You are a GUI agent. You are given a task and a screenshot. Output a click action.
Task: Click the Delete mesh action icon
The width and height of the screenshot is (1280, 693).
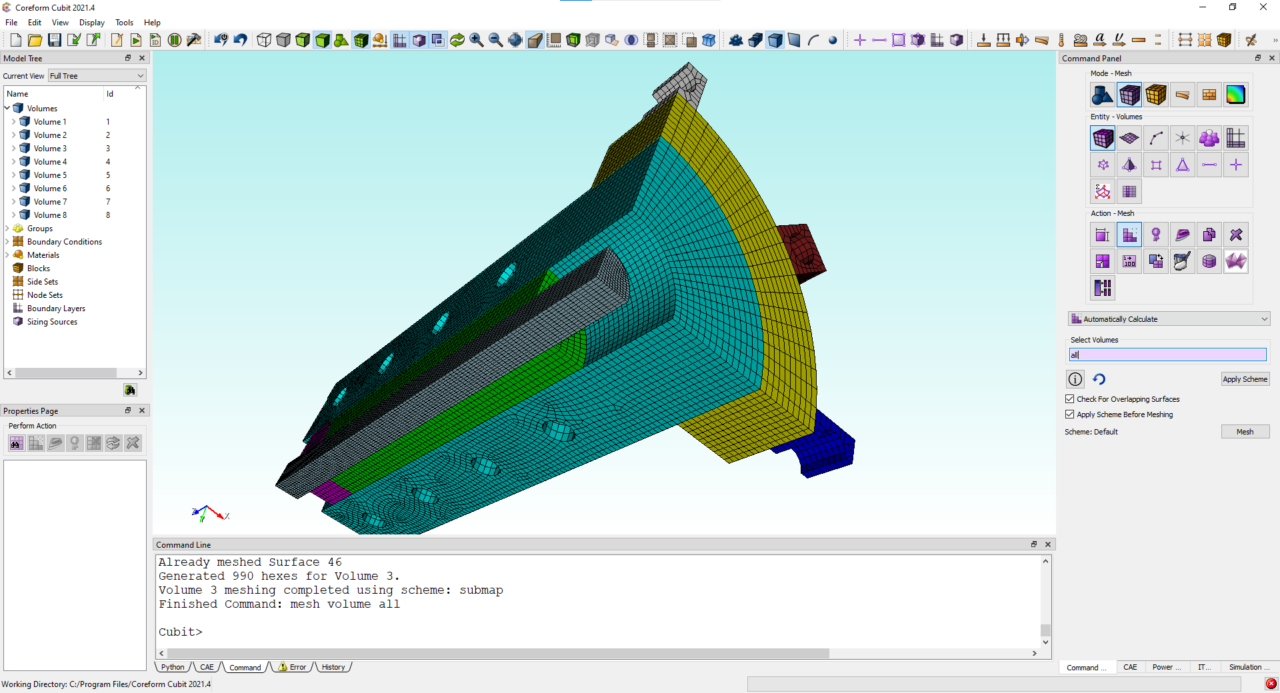coord(1236,235)
